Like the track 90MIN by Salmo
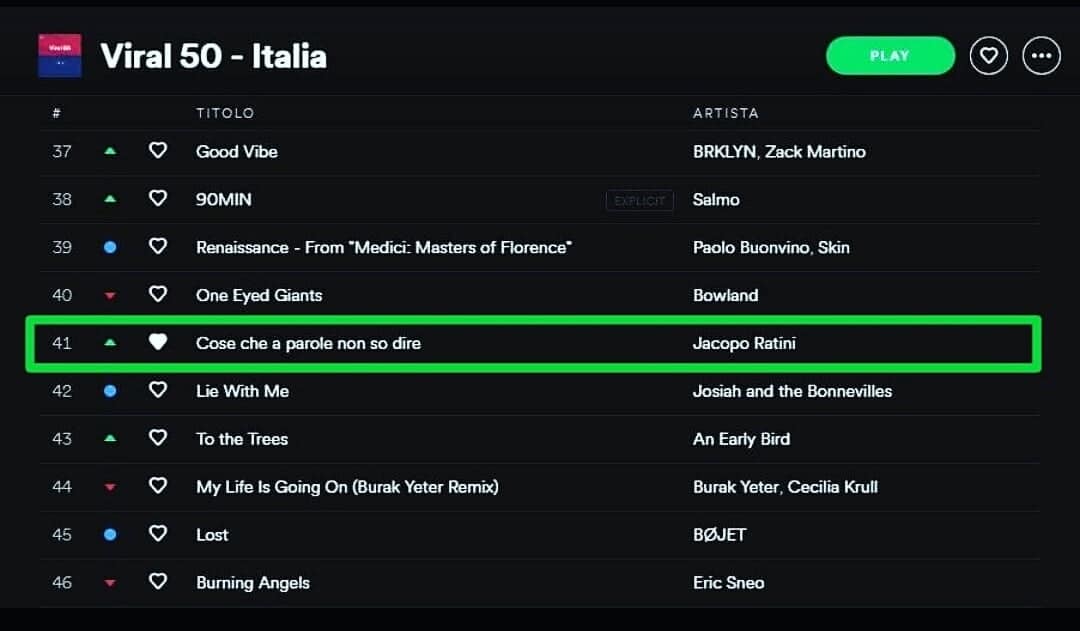Screen dimensions: 1080x631 click(x=158, y=198)
